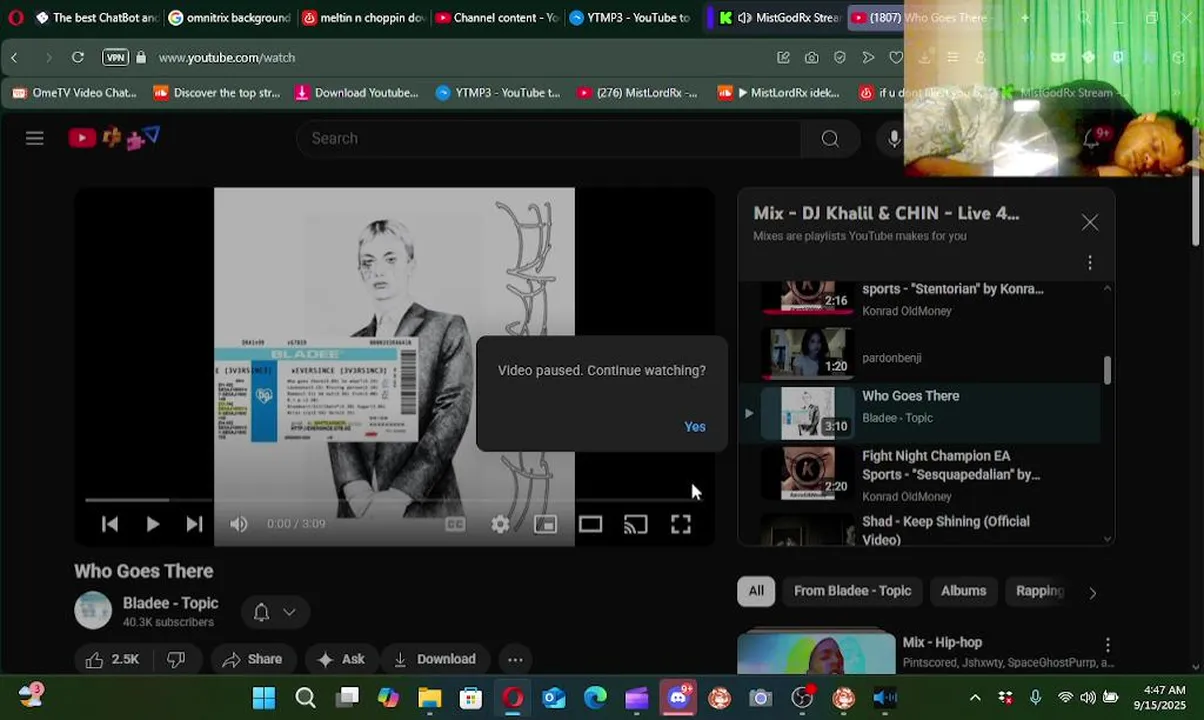Confirm 'Yes' to continue watching
Viewport: 1204px width, 720px height.
pos(695,427)
